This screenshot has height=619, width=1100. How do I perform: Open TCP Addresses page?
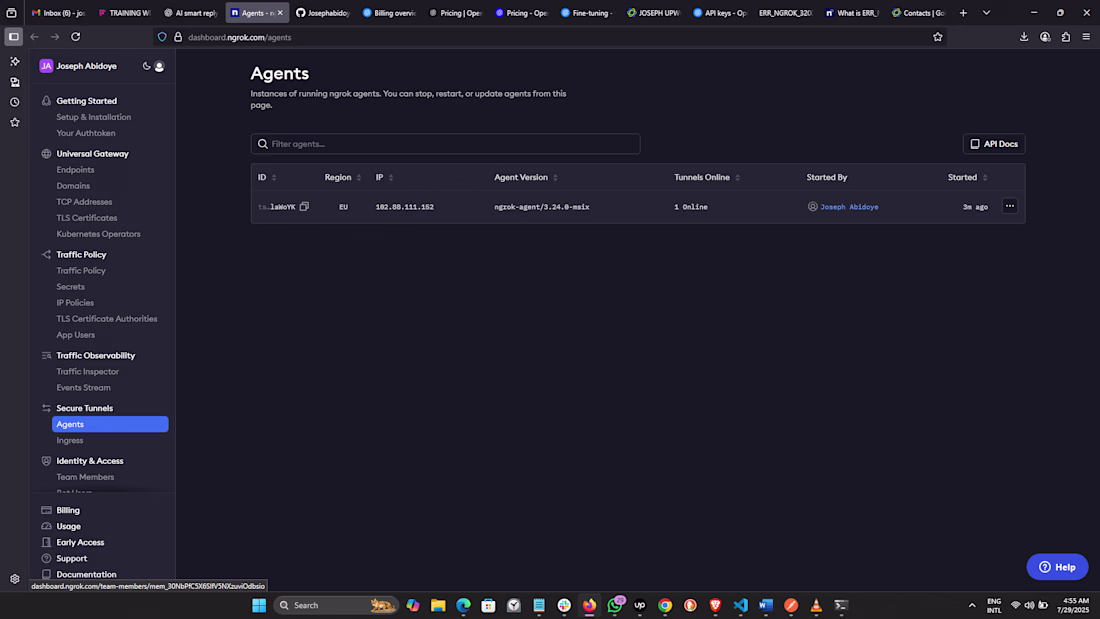click(84, 202)
